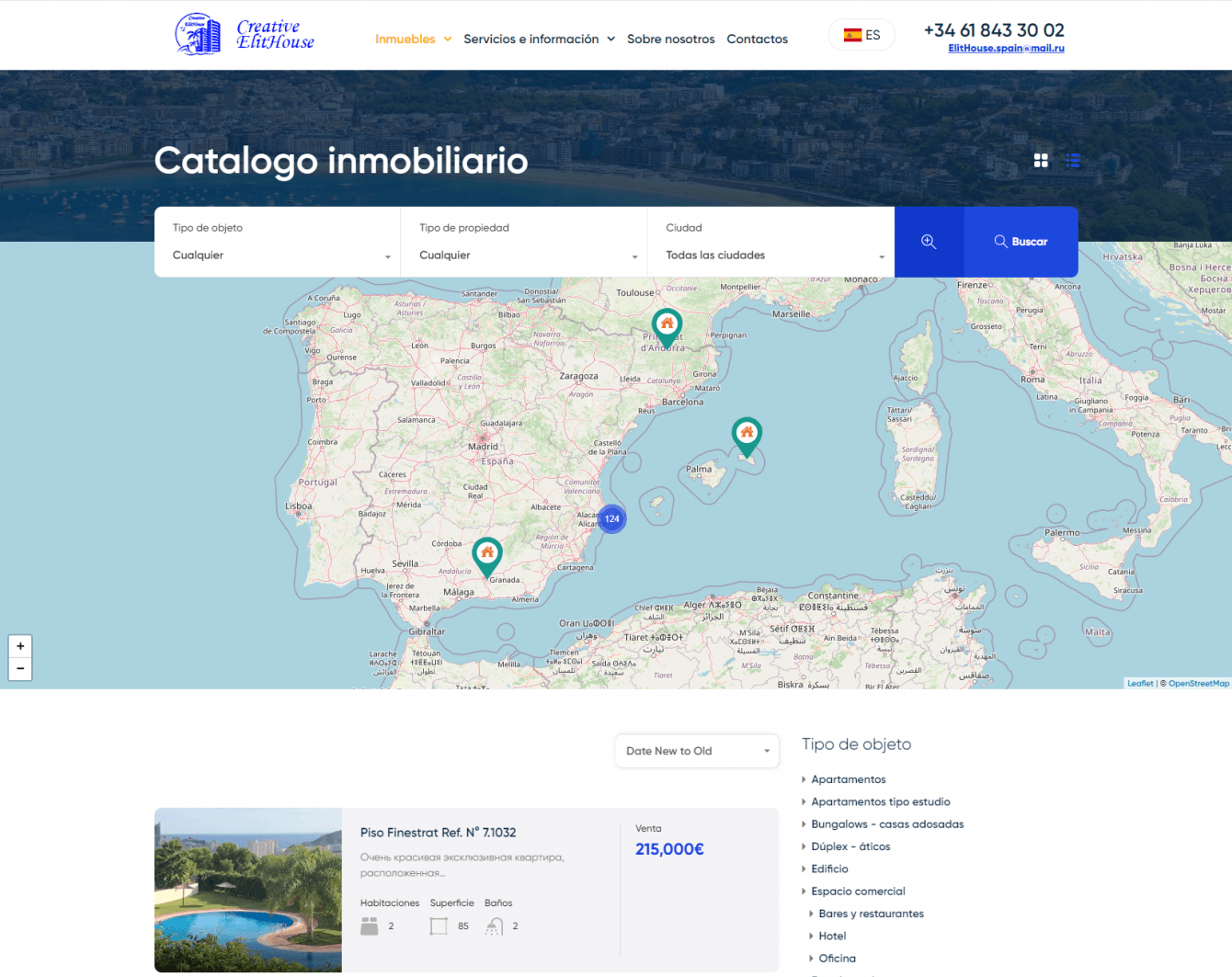Click the house marker near Granada

tap(487, 556)
